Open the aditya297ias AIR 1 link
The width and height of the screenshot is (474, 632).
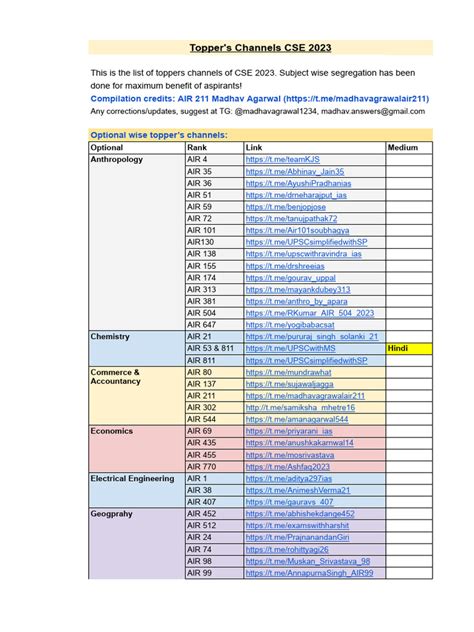coord(289,479)
